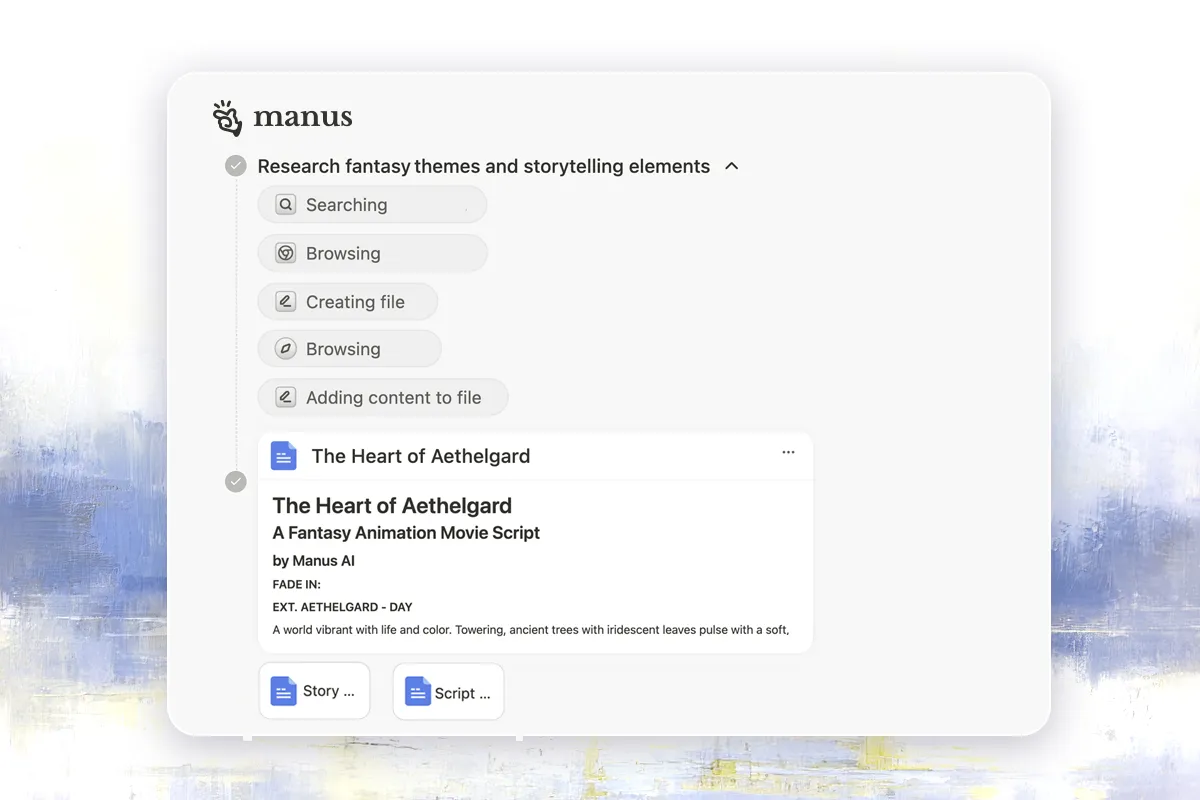This screenshot has height=800, width=1200.
Task: Open the Searching step pill
Action: pos(372,205)
